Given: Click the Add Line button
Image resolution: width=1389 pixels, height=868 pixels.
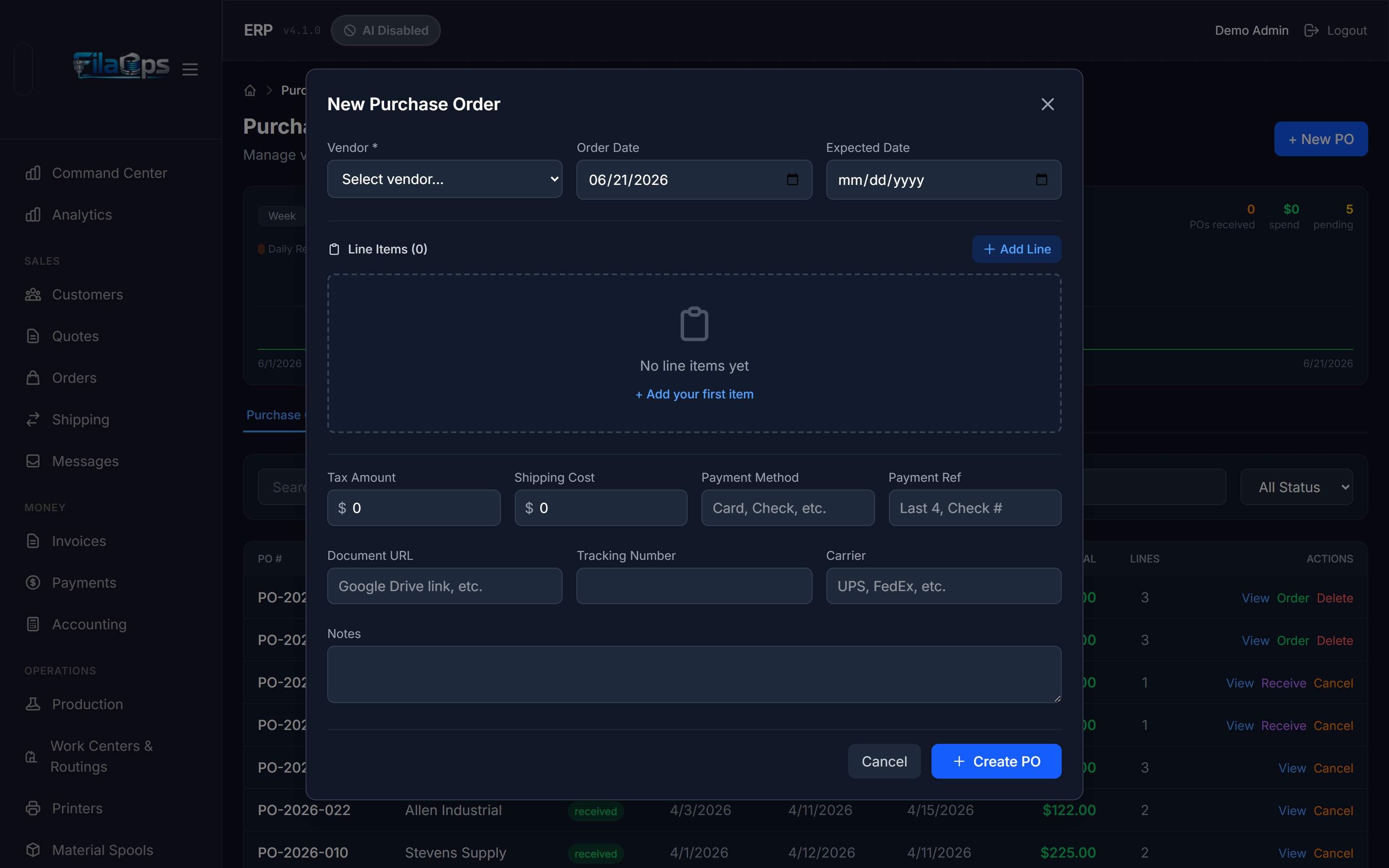Looking at the screenshot, I should point(1017,249).
